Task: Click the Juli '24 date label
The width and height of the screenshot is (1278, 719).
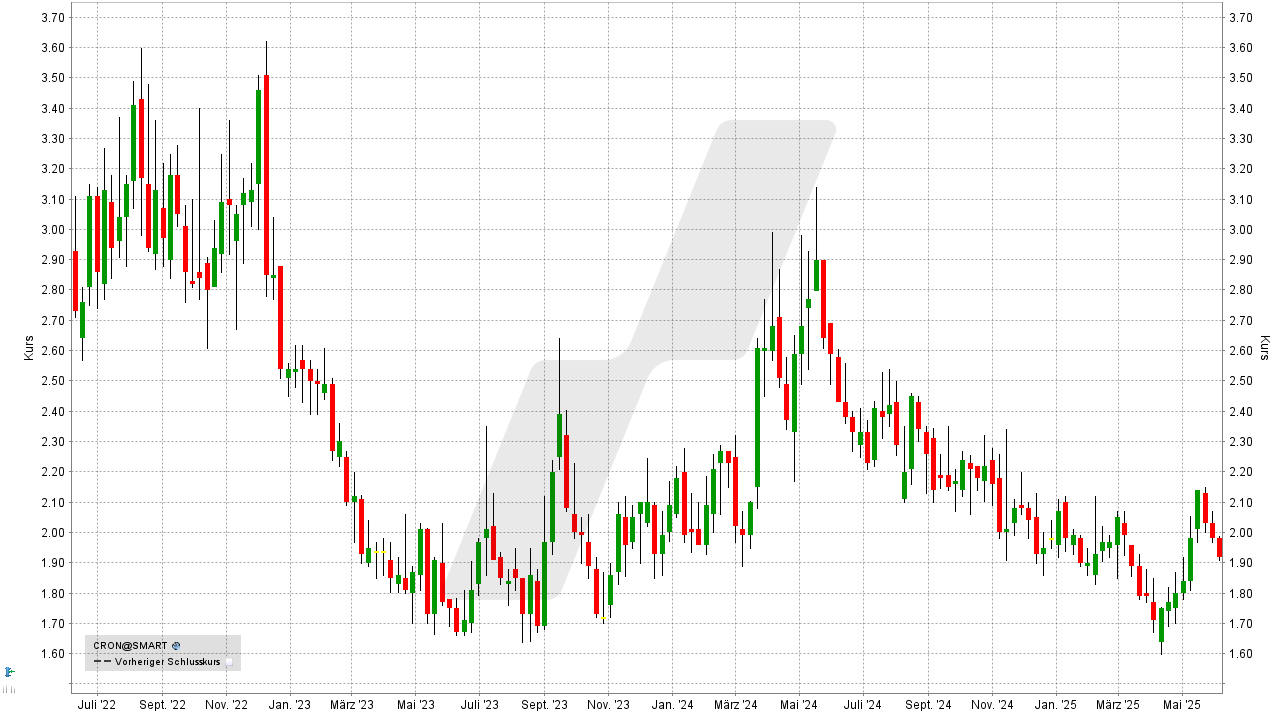Action: click(x=862, y=705)
